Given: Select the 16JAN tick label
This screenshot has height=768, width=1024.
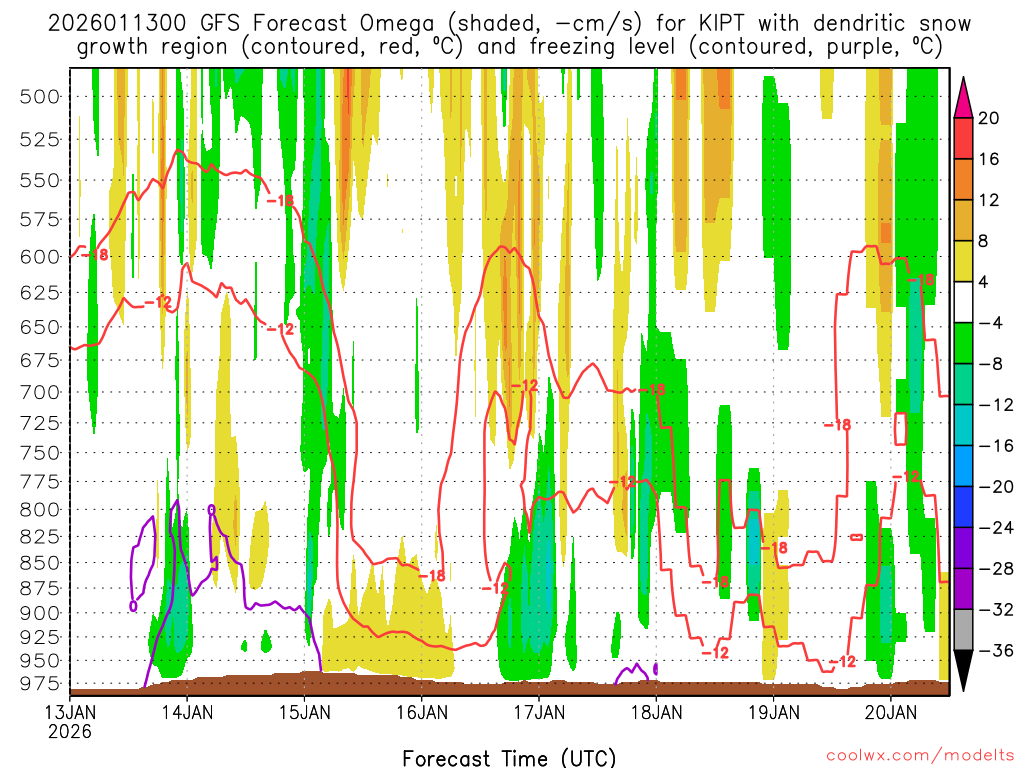Looking at the screenshot, I should click(x=421, y=712).
